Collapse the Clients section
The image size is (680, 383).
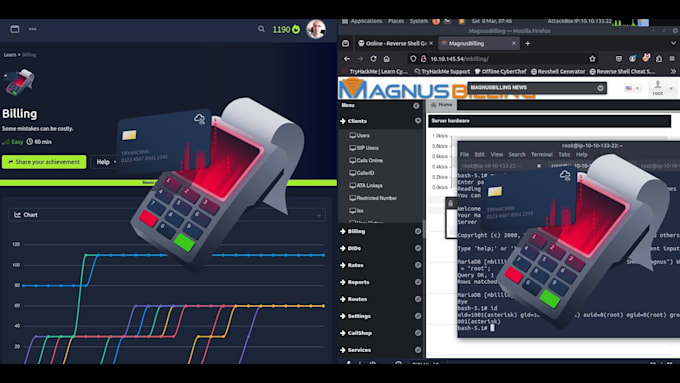pos(418,121)
